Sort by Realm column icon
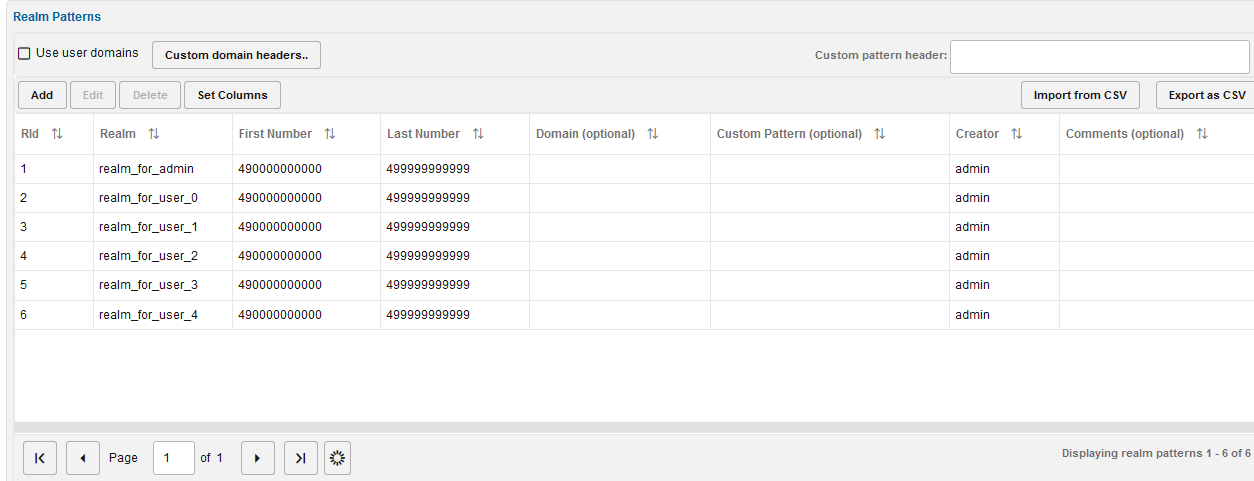This screenshot has height=481, width=1254. (x=154, y=134)
